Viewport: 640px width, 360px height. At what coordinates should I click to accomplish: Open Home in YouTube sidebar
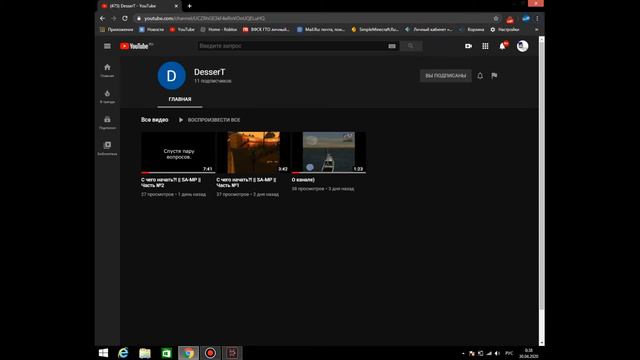pos(107,70)
